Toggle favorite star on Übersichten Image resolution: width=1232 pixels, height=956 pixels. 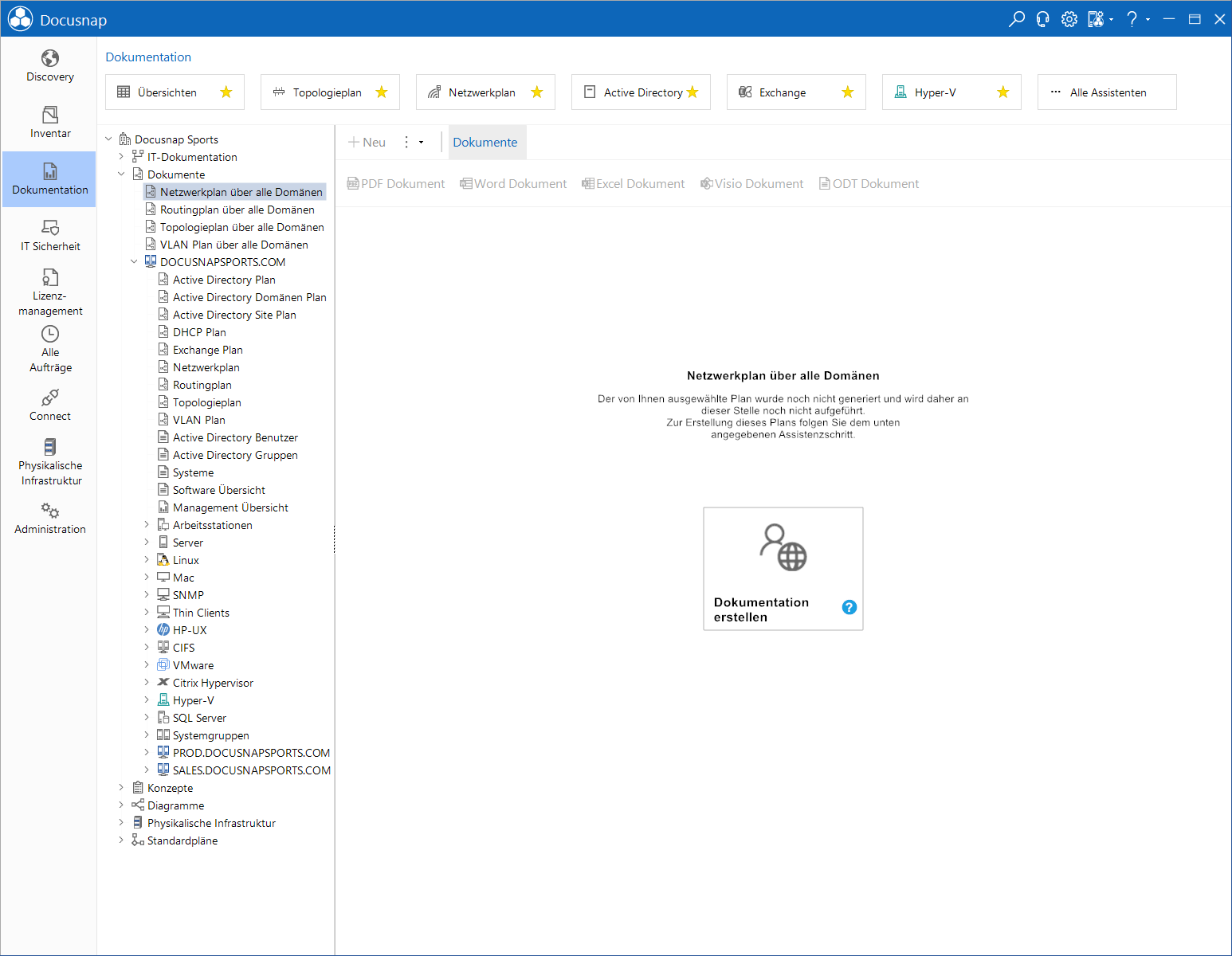coord(226,92)
